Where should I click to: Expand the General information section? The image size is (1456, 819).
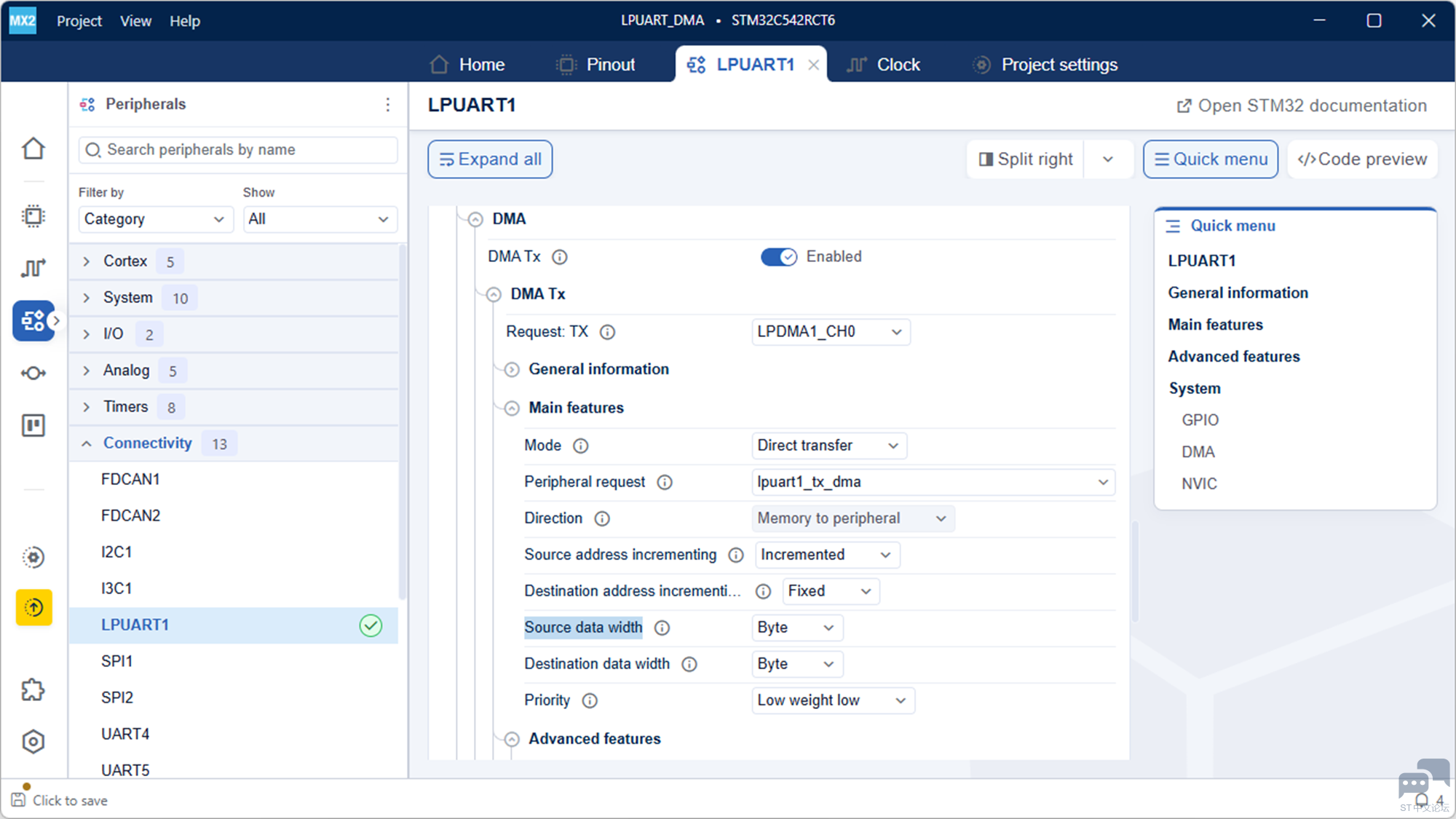click(512, 370)
